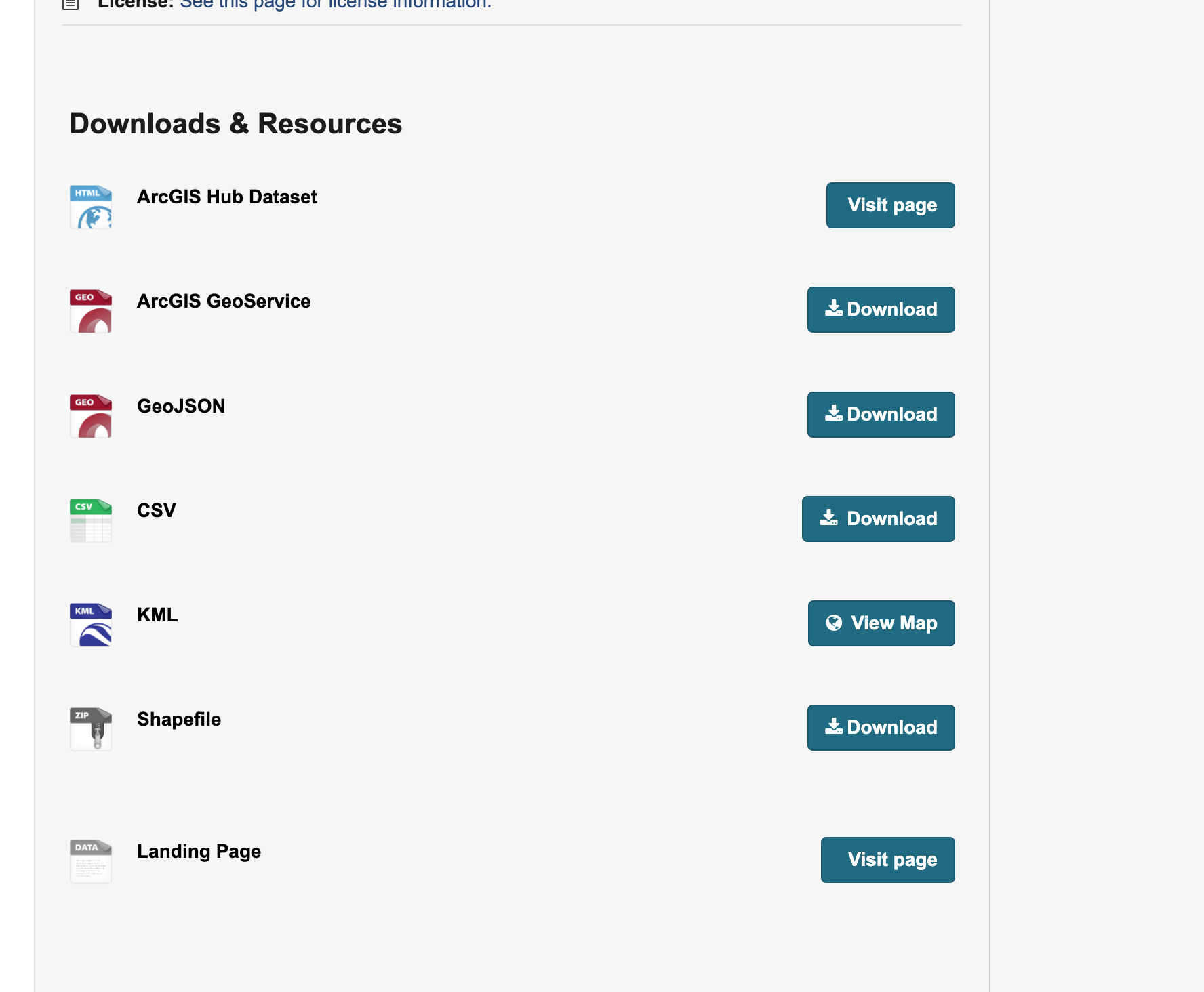The height and width of the screenshot is (992, 1204).
Task: Click the Downloads & Resources heading
Action: pos(235,123)
